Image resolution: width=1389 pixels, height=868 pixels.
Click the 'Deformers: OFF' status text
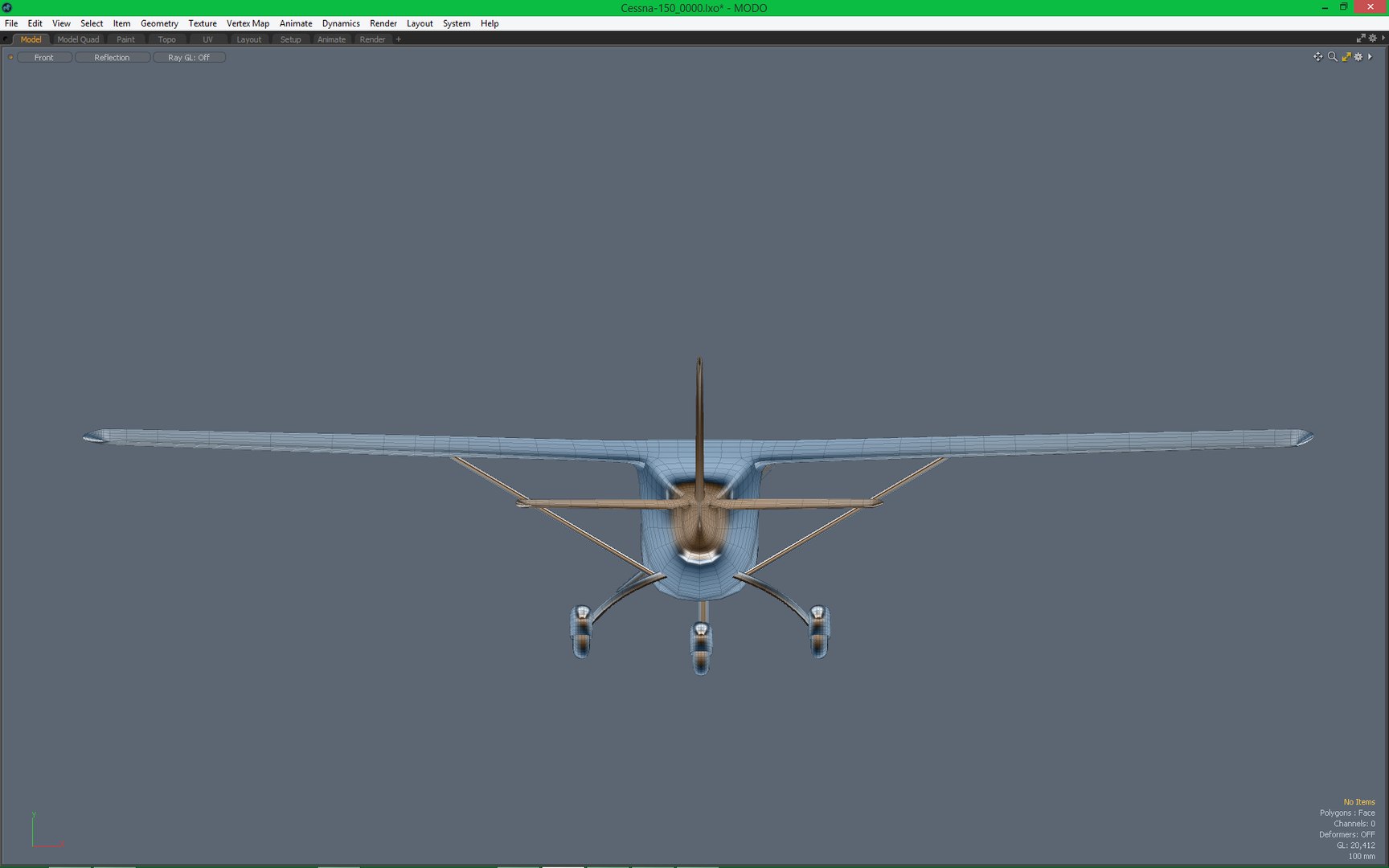[1346, 834]
